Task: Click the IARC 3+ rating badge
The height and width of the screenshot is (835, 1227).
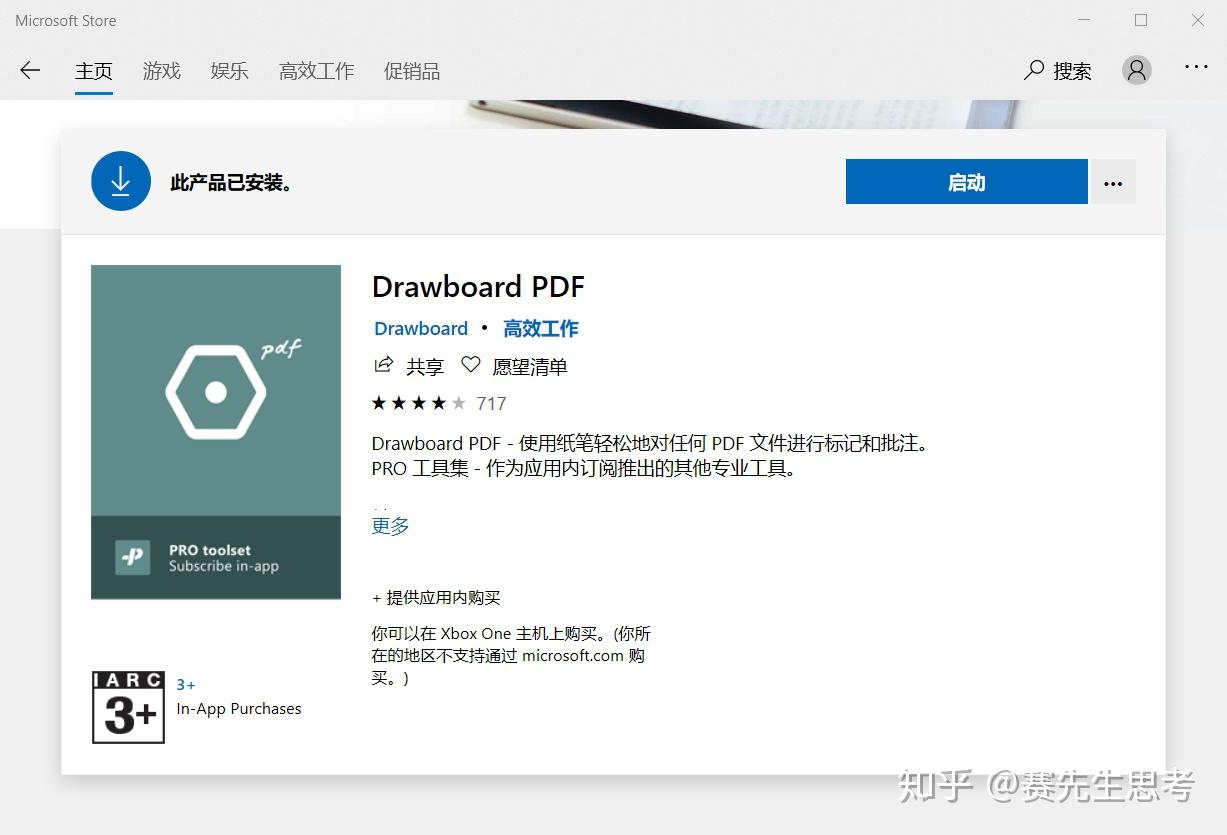Action: tap(128, 707)
